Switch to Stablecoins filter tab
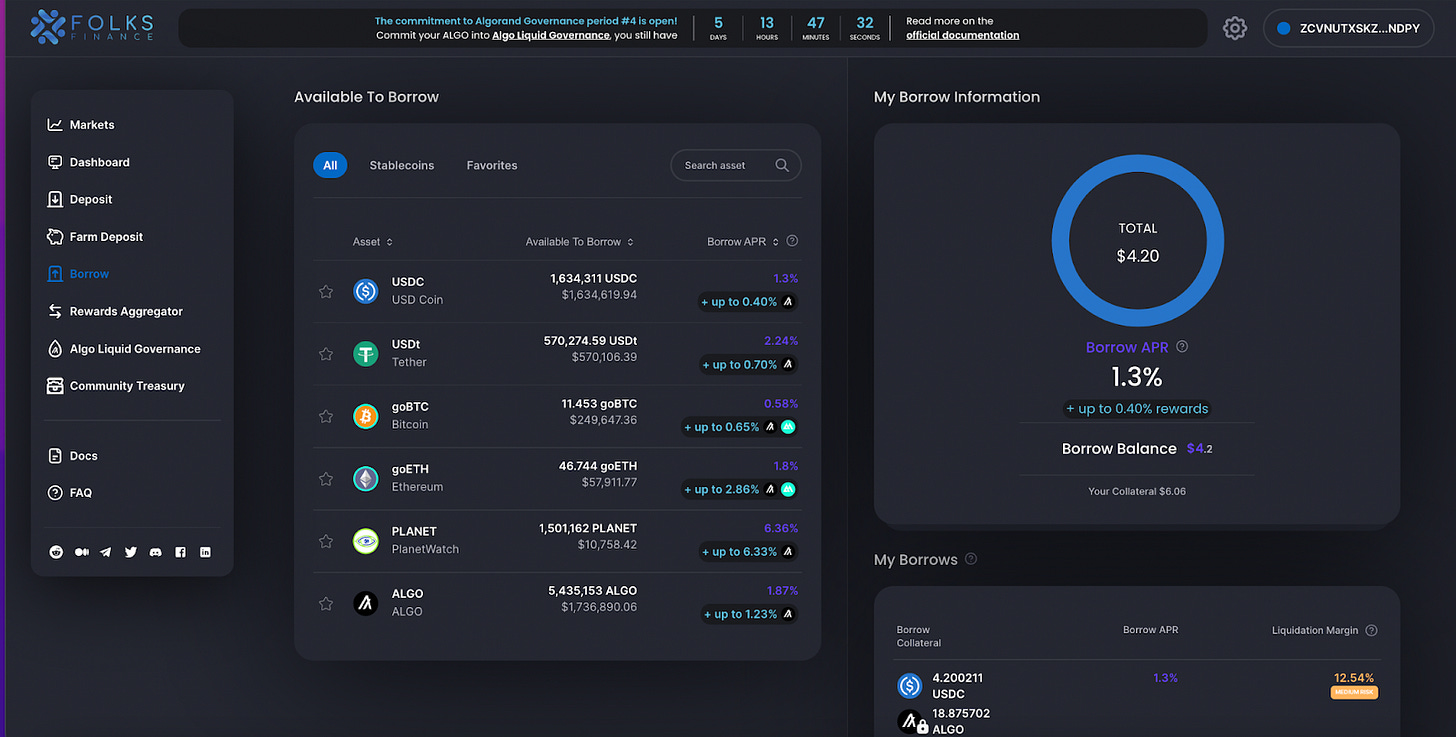Screen dimensions: 1456x737 tap(402, 165)
